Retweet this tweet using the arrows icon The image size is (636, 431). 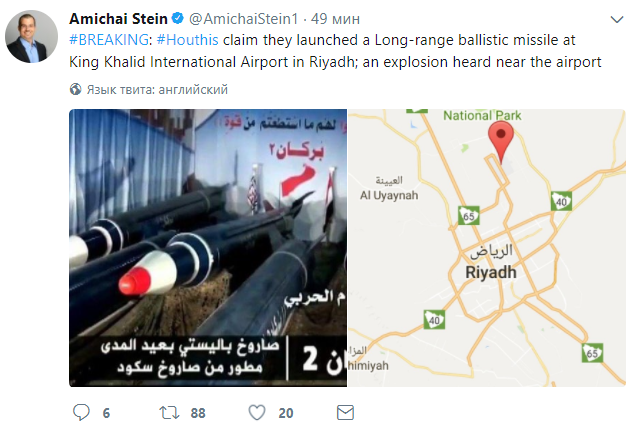tap(171, 412)
